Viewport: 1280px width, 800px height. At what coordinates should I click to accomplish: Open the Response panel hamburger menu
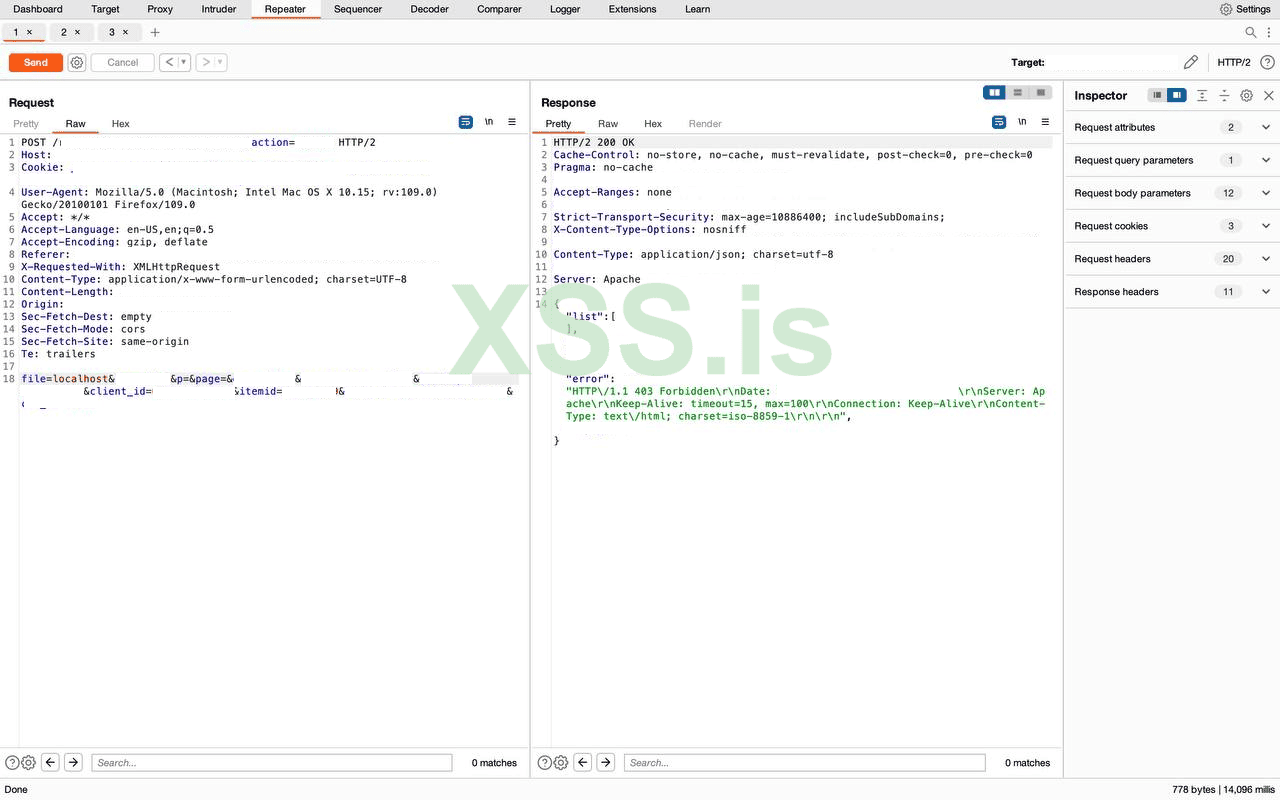point(1045,122)
